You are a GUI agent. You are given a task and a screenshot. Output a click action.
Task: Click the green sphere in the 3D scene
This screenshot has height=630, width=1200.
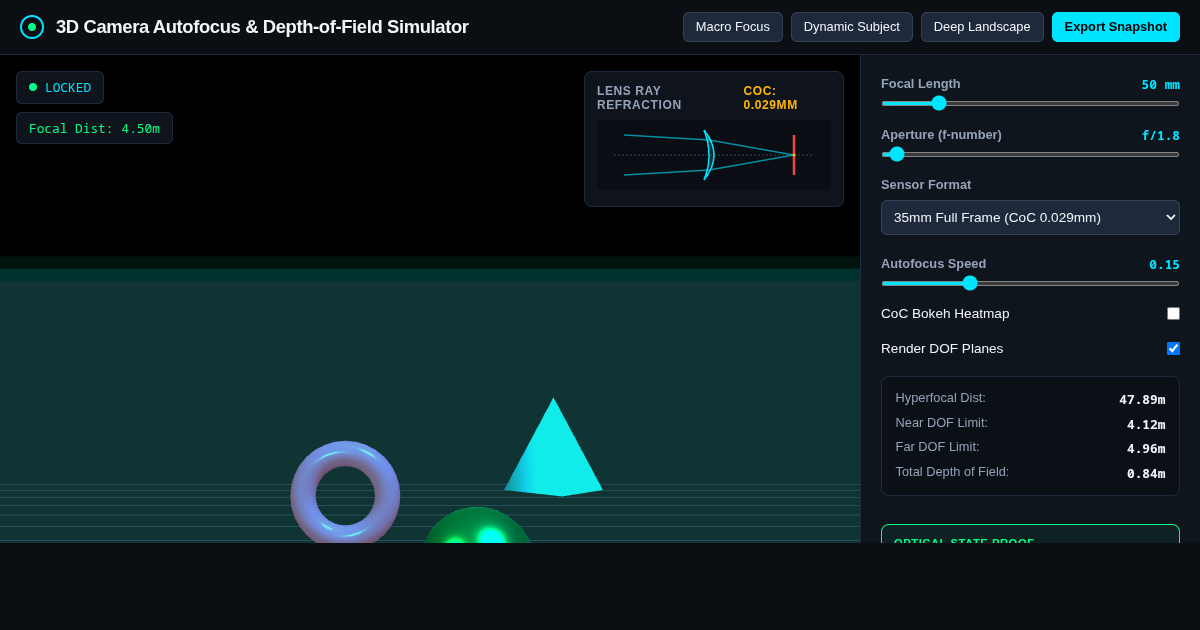point(477,526)
